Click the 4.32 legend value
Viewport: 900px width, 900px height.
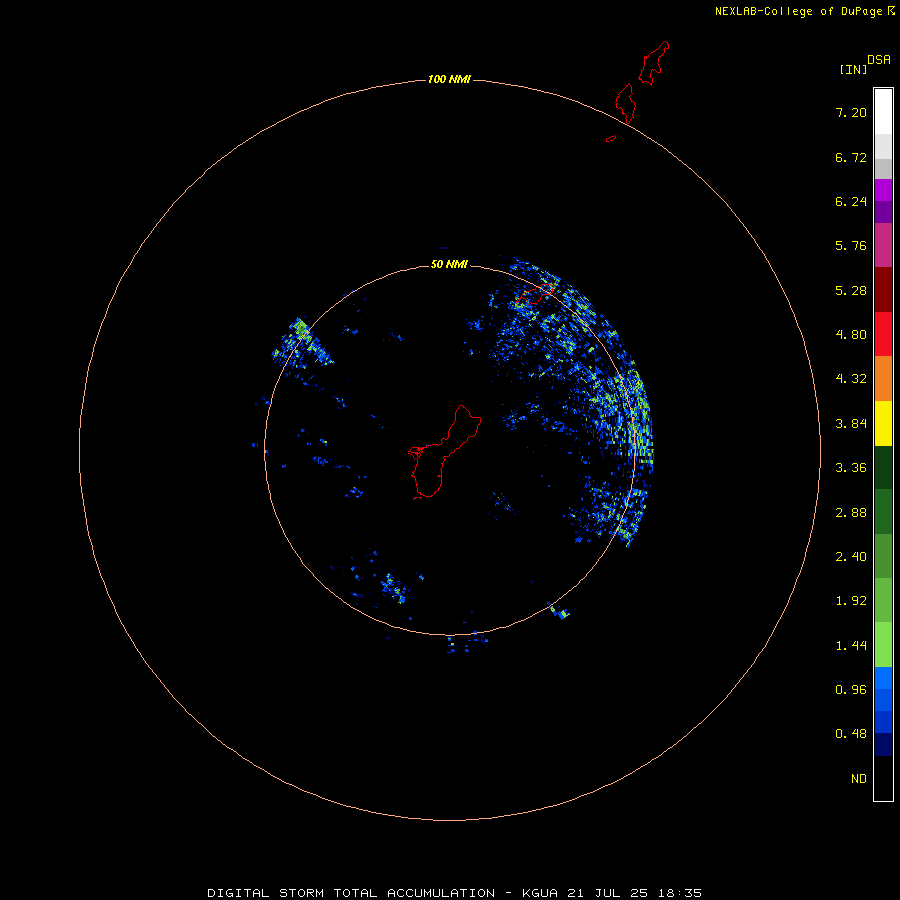pyautogui.click(x=851, y=379)
